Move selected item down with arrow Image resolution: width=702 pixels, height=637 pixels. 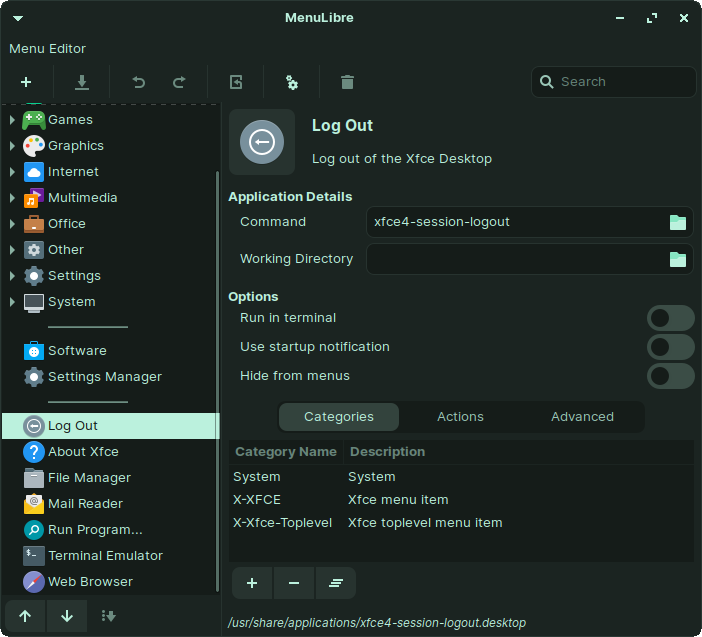coord(67,616)
